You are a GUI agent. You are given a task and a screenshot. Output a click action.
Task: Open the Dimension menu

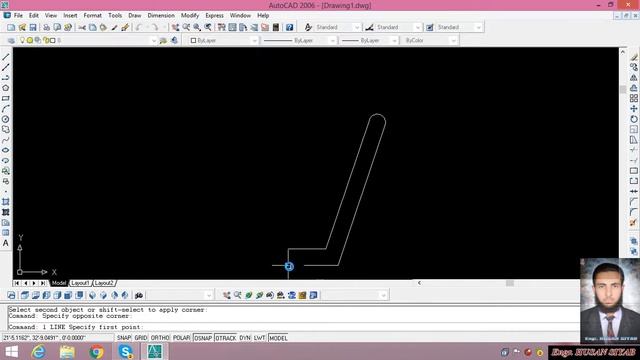[161, 15]
